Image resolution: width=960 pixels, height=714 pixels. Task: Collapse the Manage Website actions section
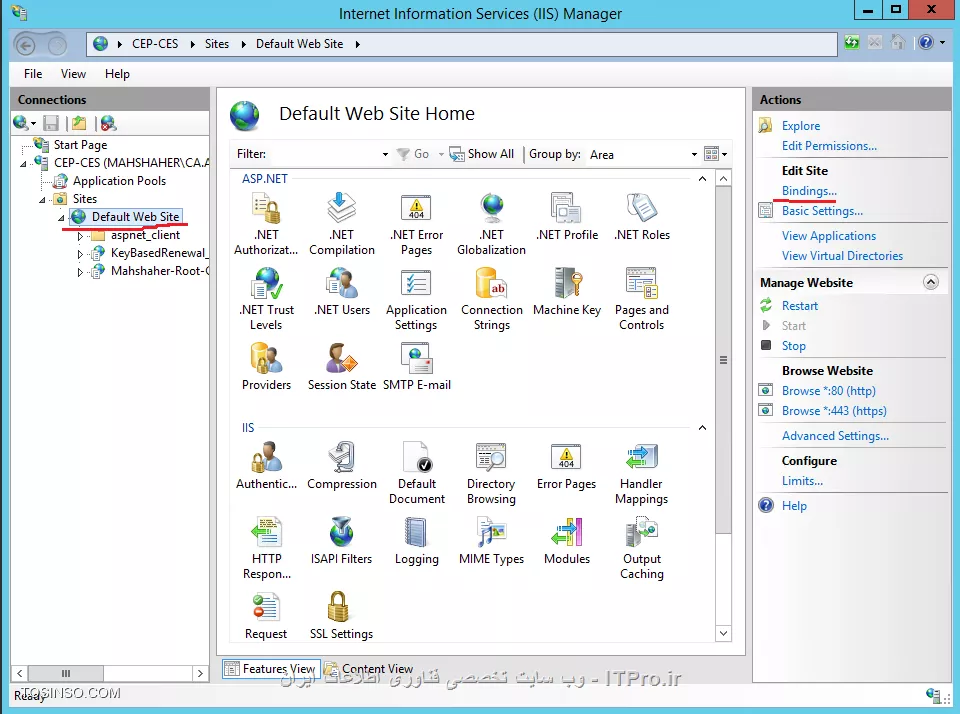(931, 282)
